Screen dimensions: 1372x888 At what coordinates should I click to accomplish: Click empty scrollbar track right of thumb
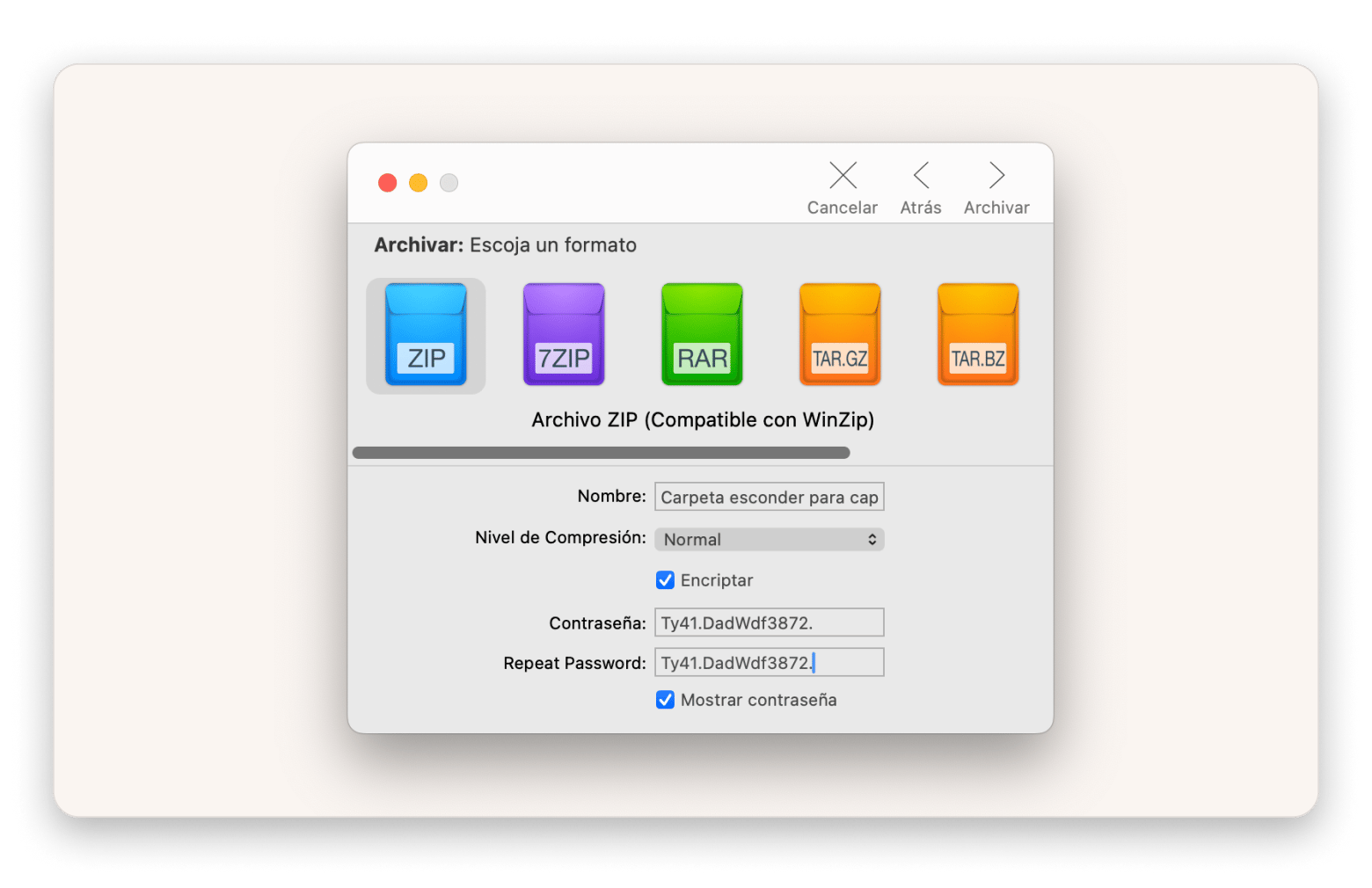pyautogui.click(x=950, y=453)
